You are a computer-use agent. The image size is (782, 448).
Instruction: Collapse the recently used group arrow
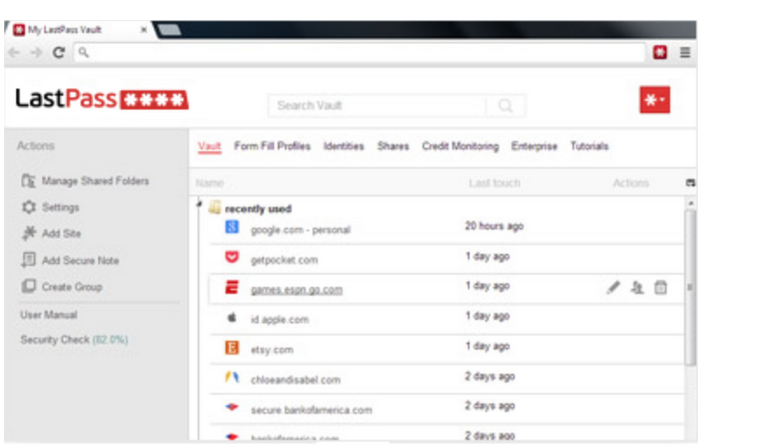click(199, 205)
